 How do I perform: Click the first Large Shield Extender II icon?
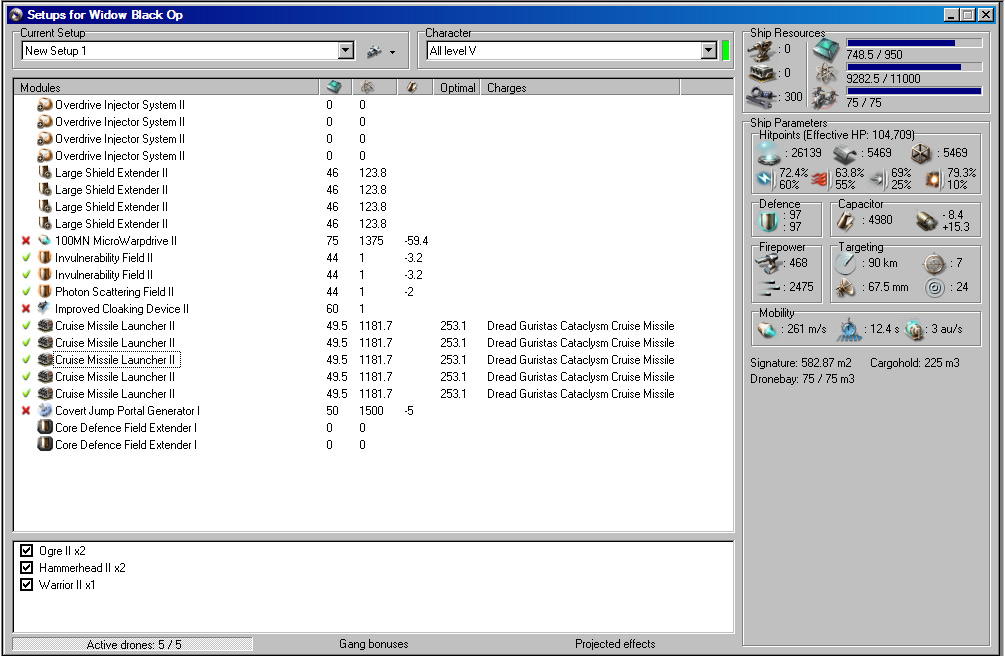tap(44, 172)
